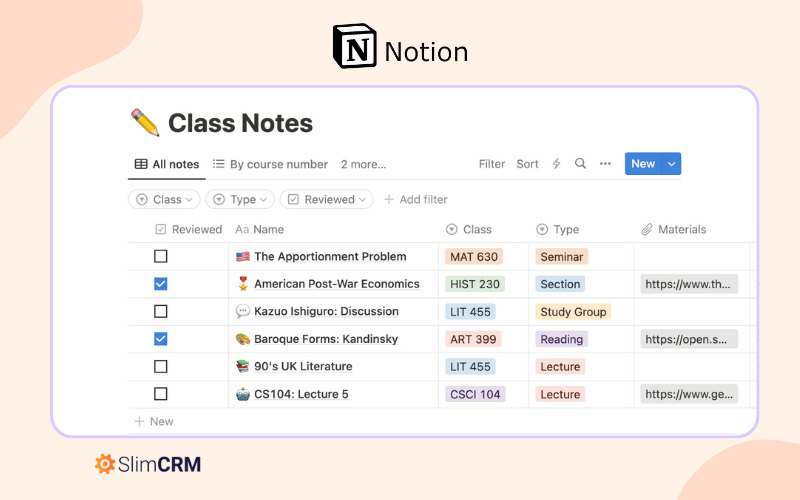Switch to the By course number view
Image resolution: width=800 pixels, height=500 pixels.
point(270,164)
